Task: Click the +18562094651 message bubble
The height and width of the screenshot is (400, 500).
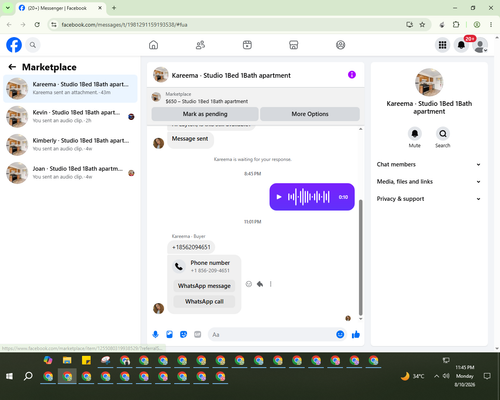Action: tap(191, 247)
